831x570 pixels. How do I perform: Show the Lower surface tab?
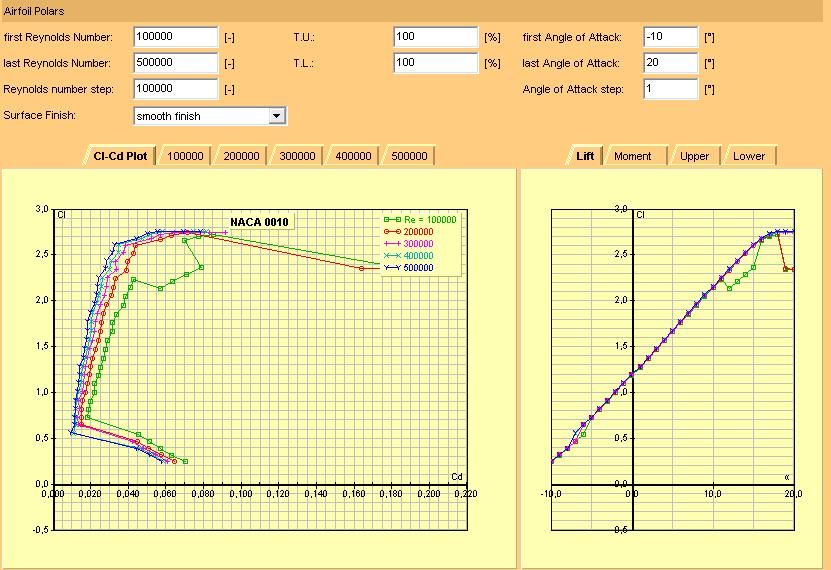748,156
